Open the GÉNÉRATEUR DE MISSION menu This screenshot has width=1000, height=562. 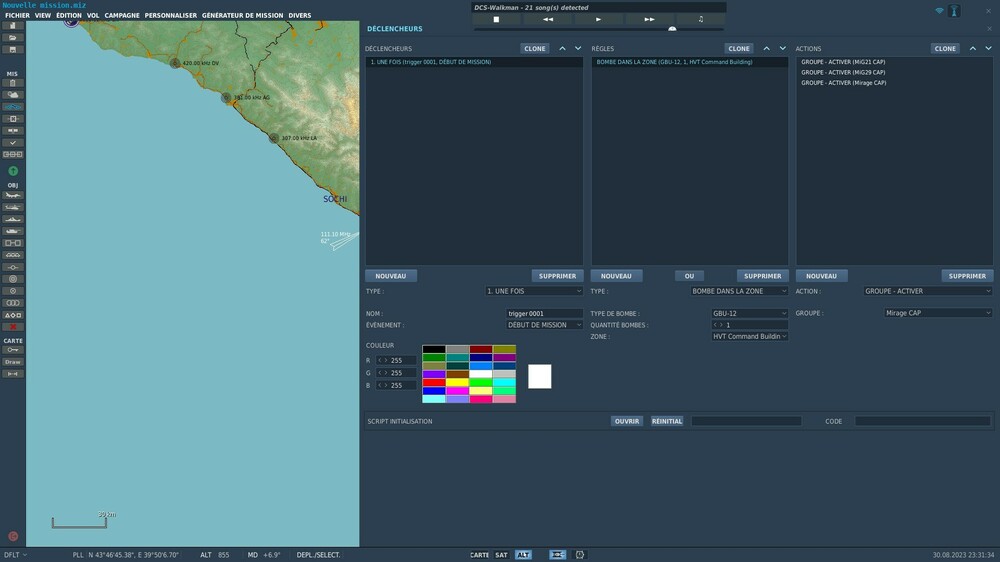(x=242, y=16)
